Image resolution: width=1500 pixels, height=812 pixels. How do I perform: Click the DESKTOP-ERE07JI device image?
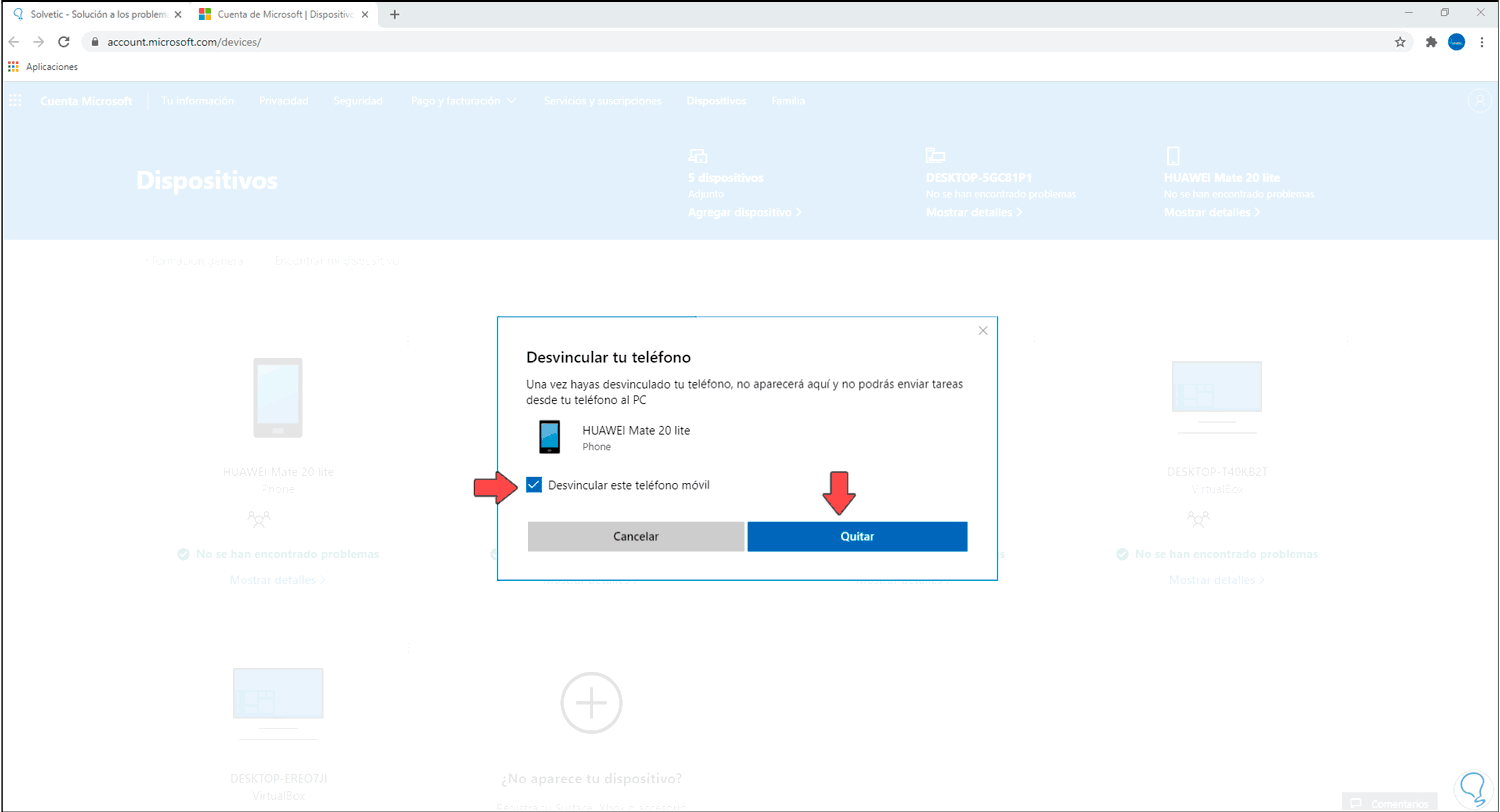pos(277,704)
